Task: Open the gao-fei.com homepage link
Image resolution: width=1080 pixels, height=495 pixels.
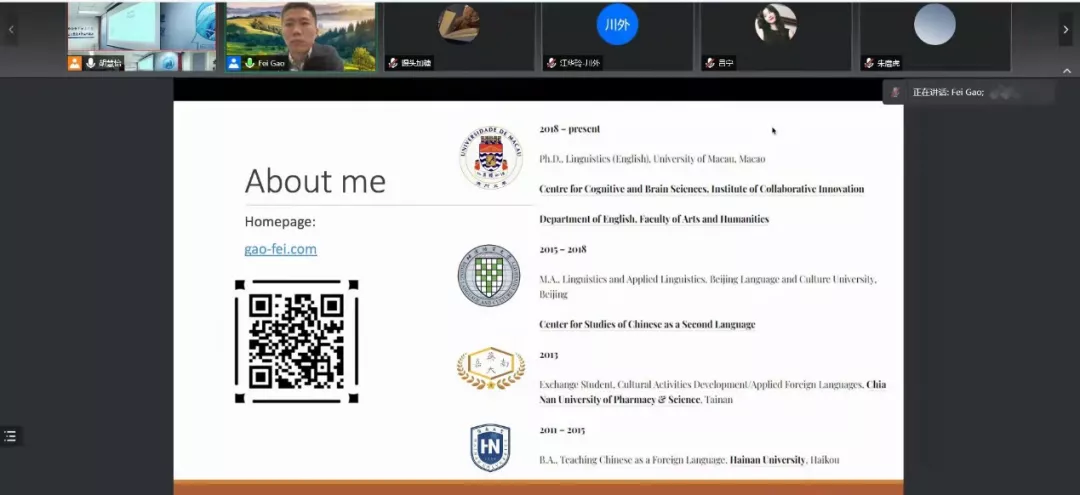Action: pyautogui.click(x=280, y=249)
